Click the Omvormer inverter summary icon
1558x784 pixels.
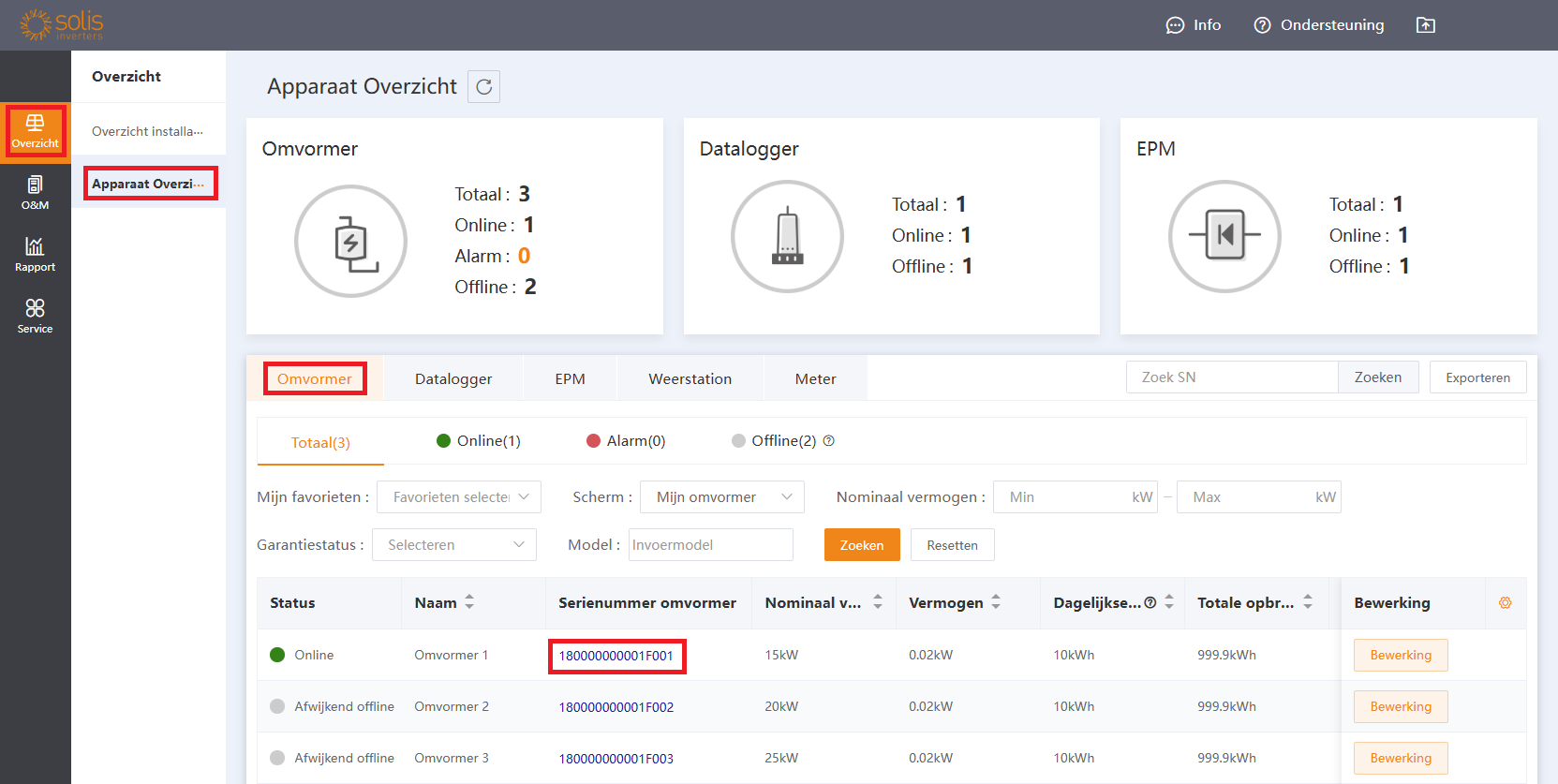(350, 241)
